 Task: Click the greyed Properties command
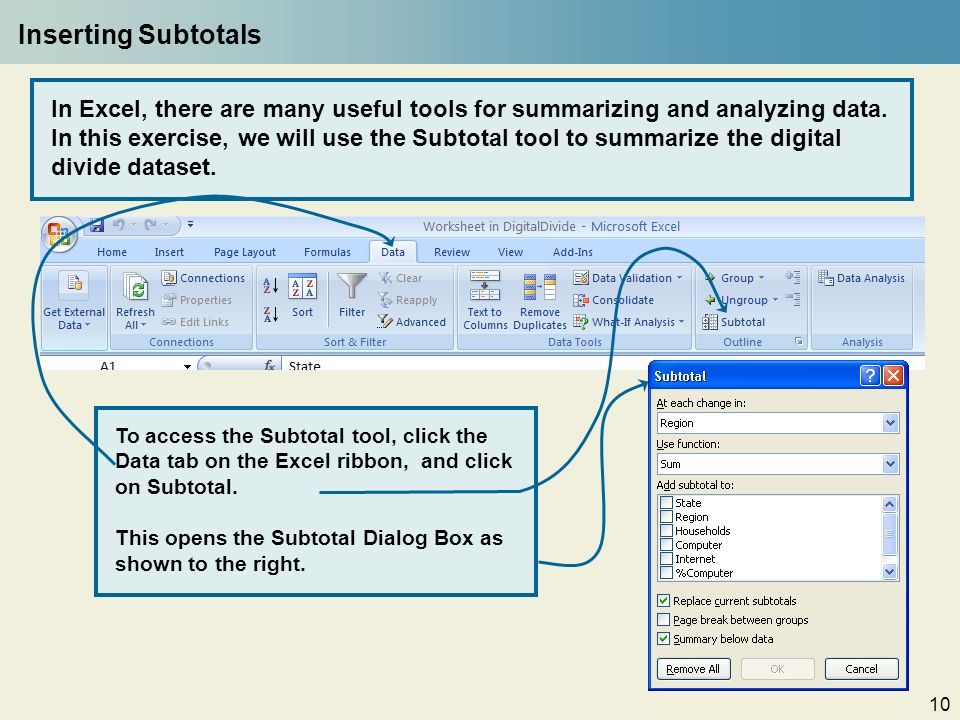tap(197, 300)
